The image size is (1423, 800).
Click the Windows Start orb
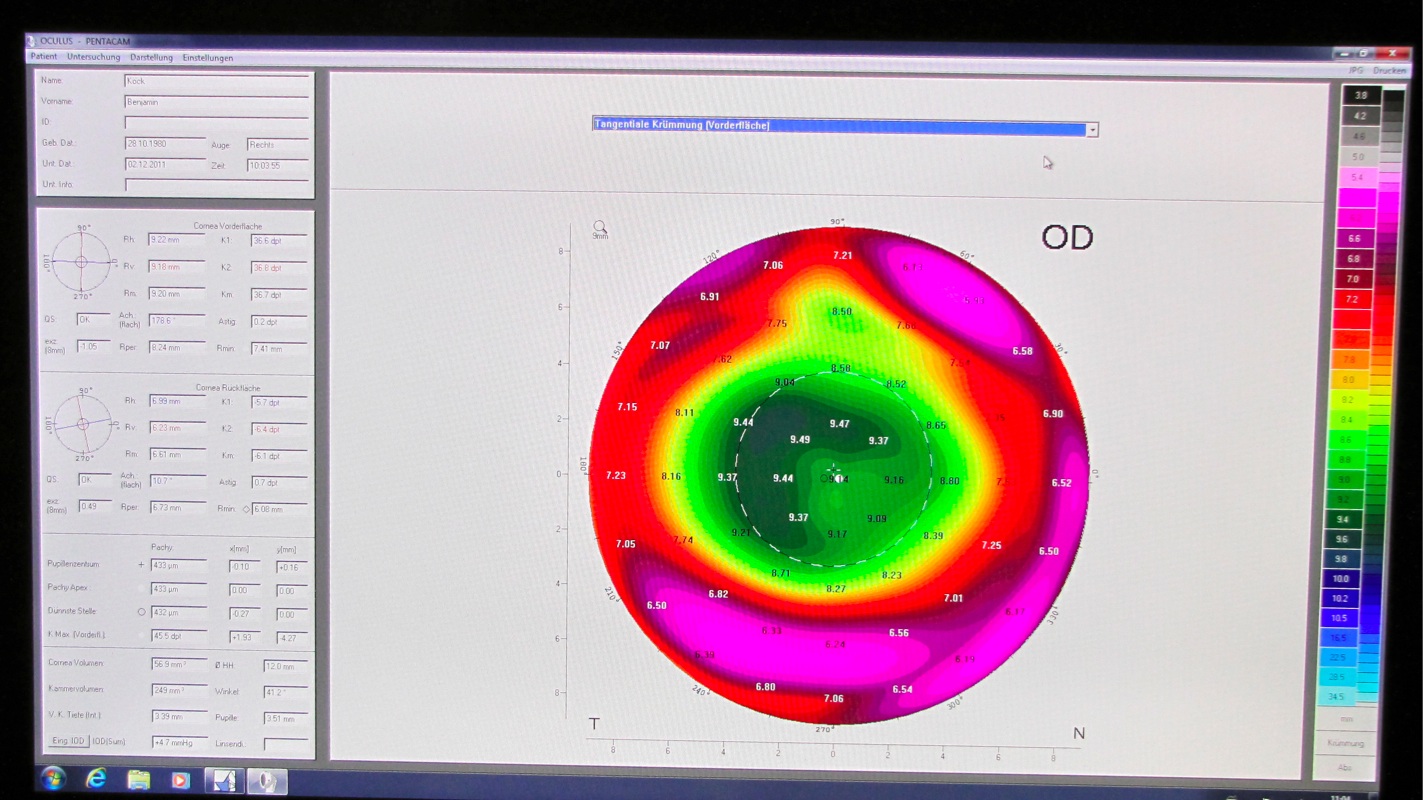(x=54, y=777)
